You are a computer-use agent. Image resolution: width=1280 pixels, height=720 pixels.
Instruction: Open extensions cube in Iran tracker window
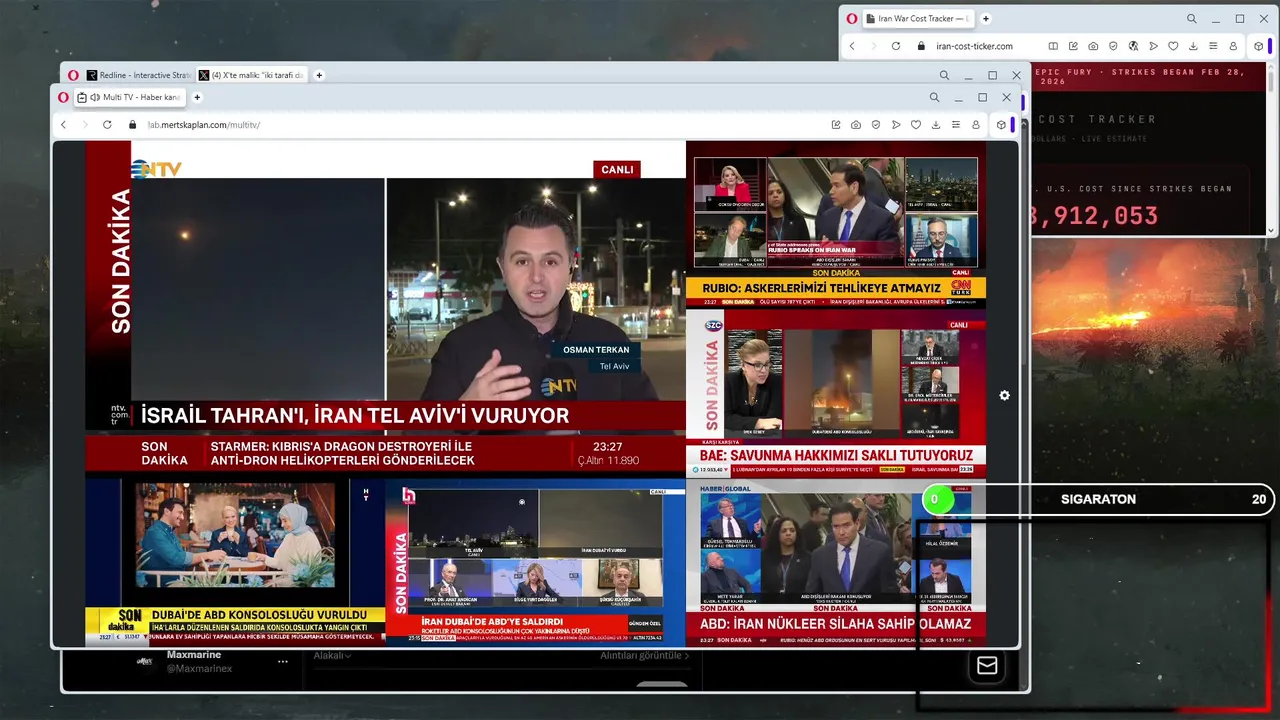tap(1258, 46)
